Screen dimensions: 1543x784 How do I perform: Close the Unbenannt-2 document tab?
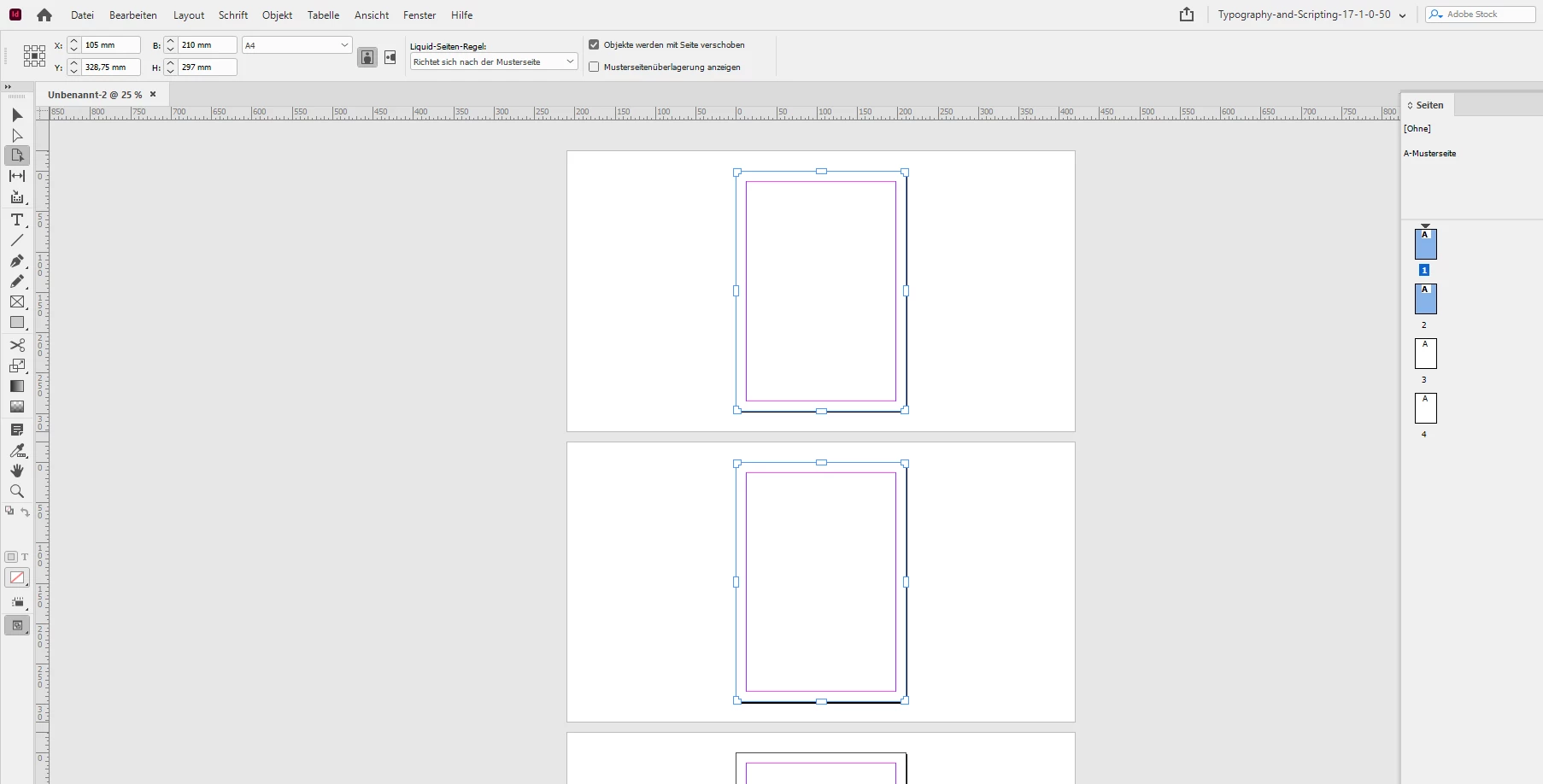click(x=153, y=95)
